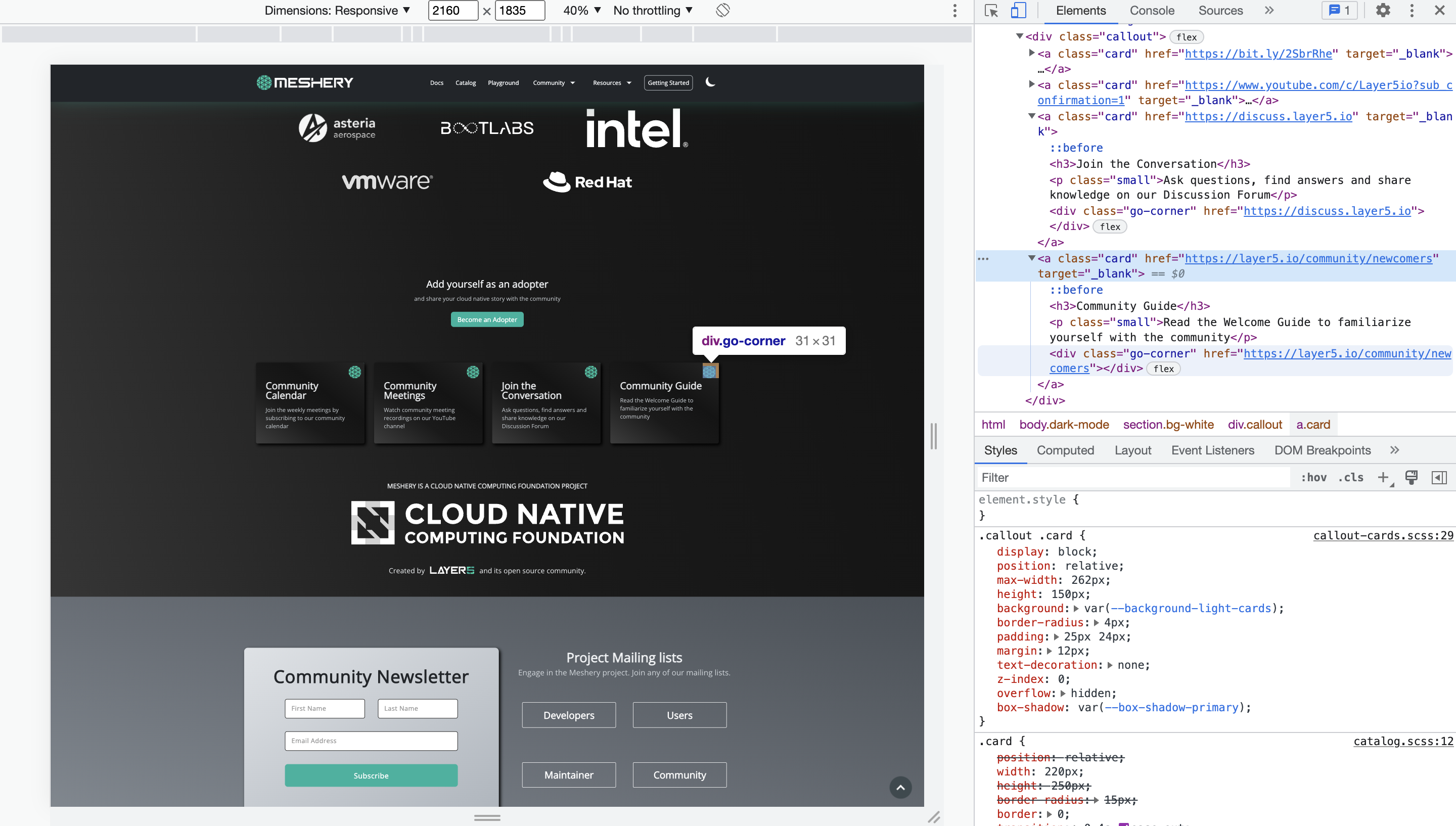This screenshot has height=826, width=1456.
Task: Open the No throttling dropdown
Action: tap(652, 10)
